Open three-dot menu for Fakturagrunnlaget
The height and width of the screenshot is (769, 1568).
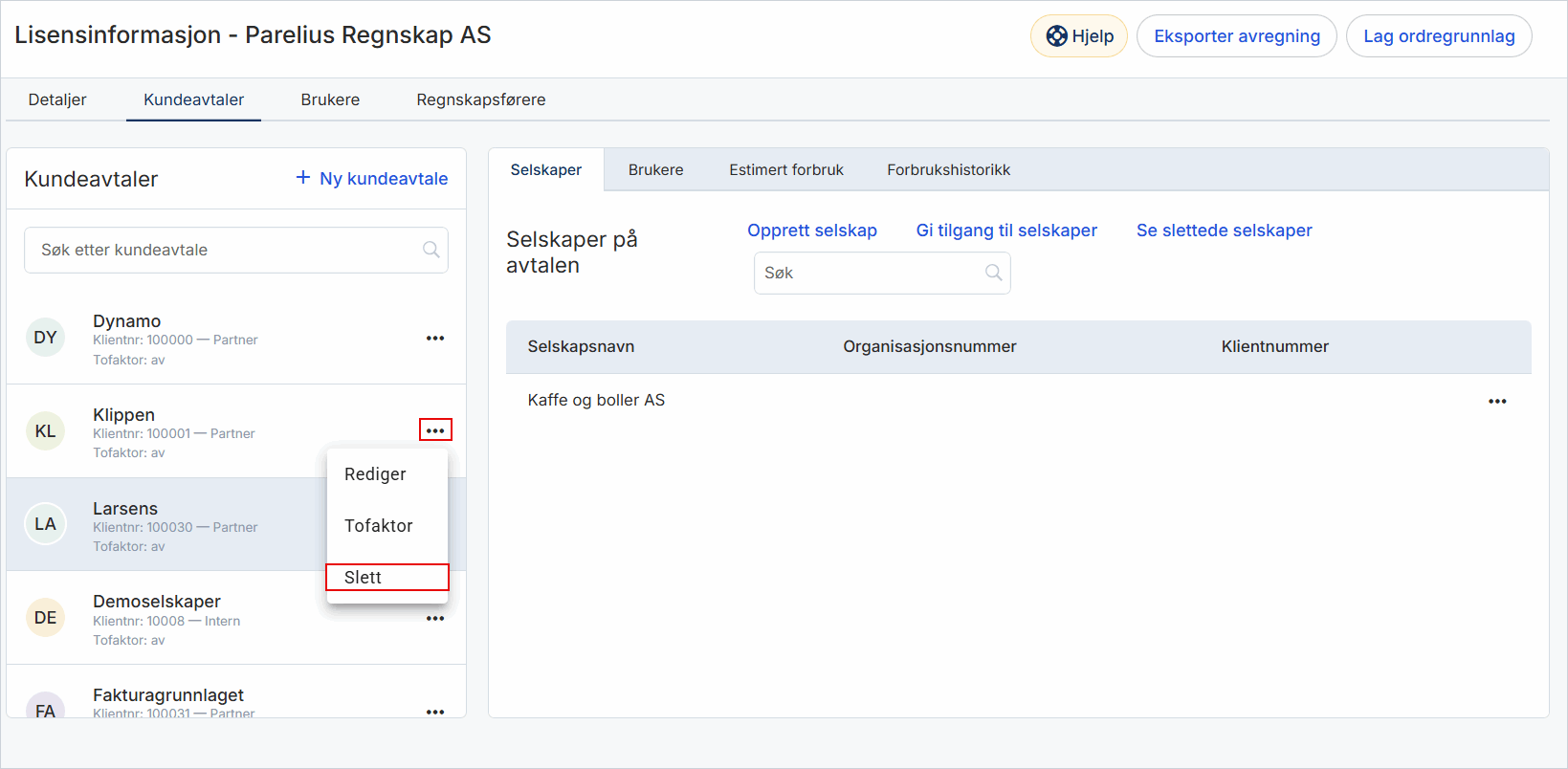click(435, 712)
